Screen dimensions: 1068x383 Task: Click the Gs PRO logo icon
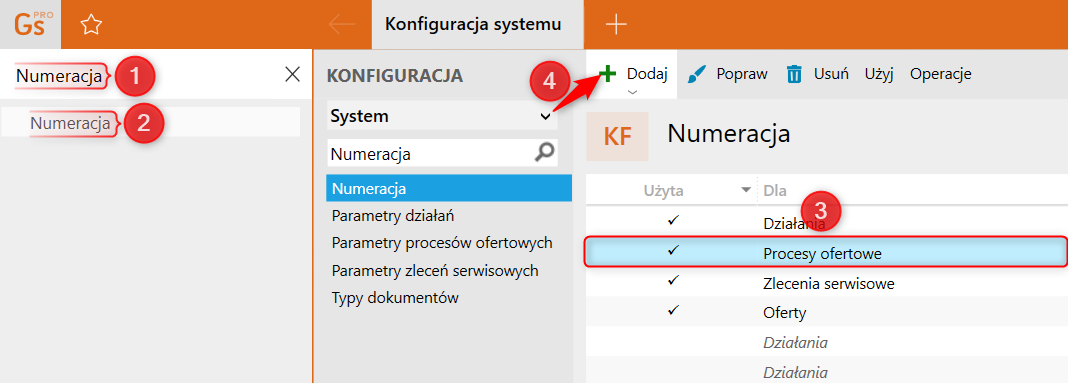pyautogui.click(x=30, y=25)
